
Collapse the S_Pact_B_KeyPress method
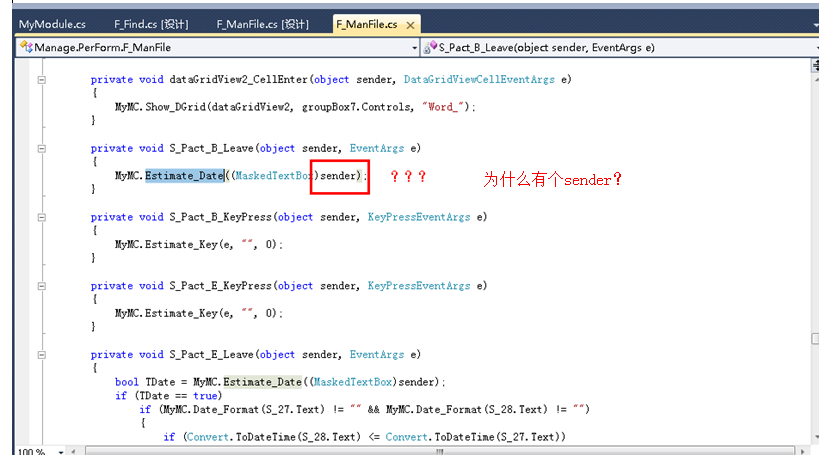click(42, 217)
